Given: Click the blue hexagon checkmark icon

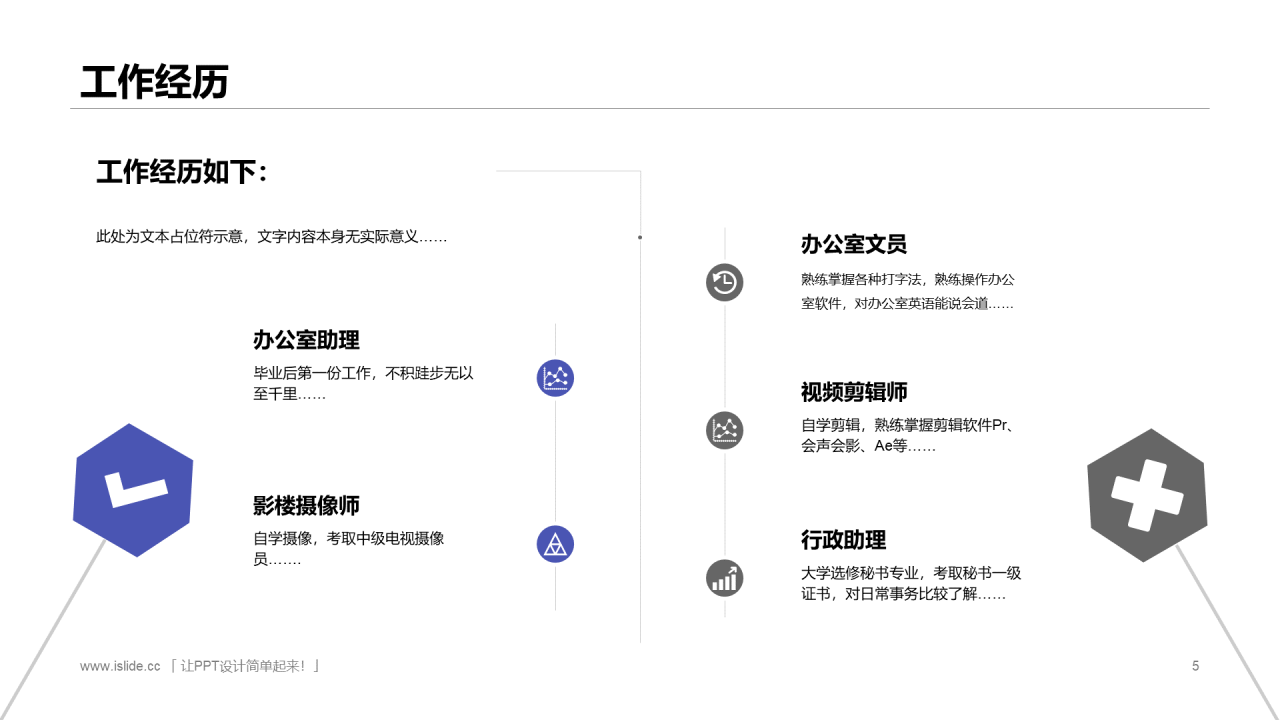Looking at the screenshot, I should (133, 490).
